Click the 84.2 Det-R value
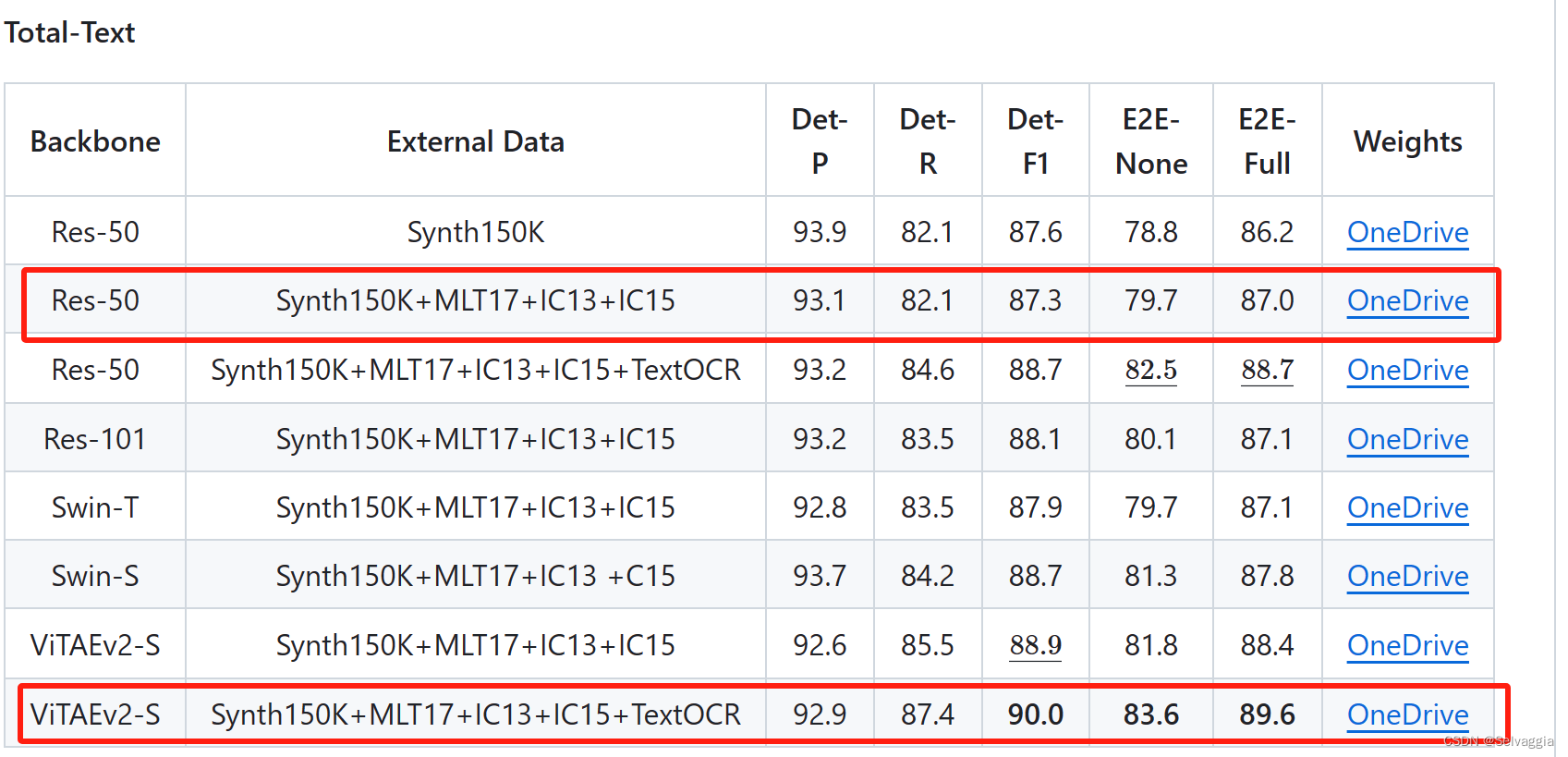Image resolution: width=1568 pixels, height=757 pixels. click(x=928, y=576)
